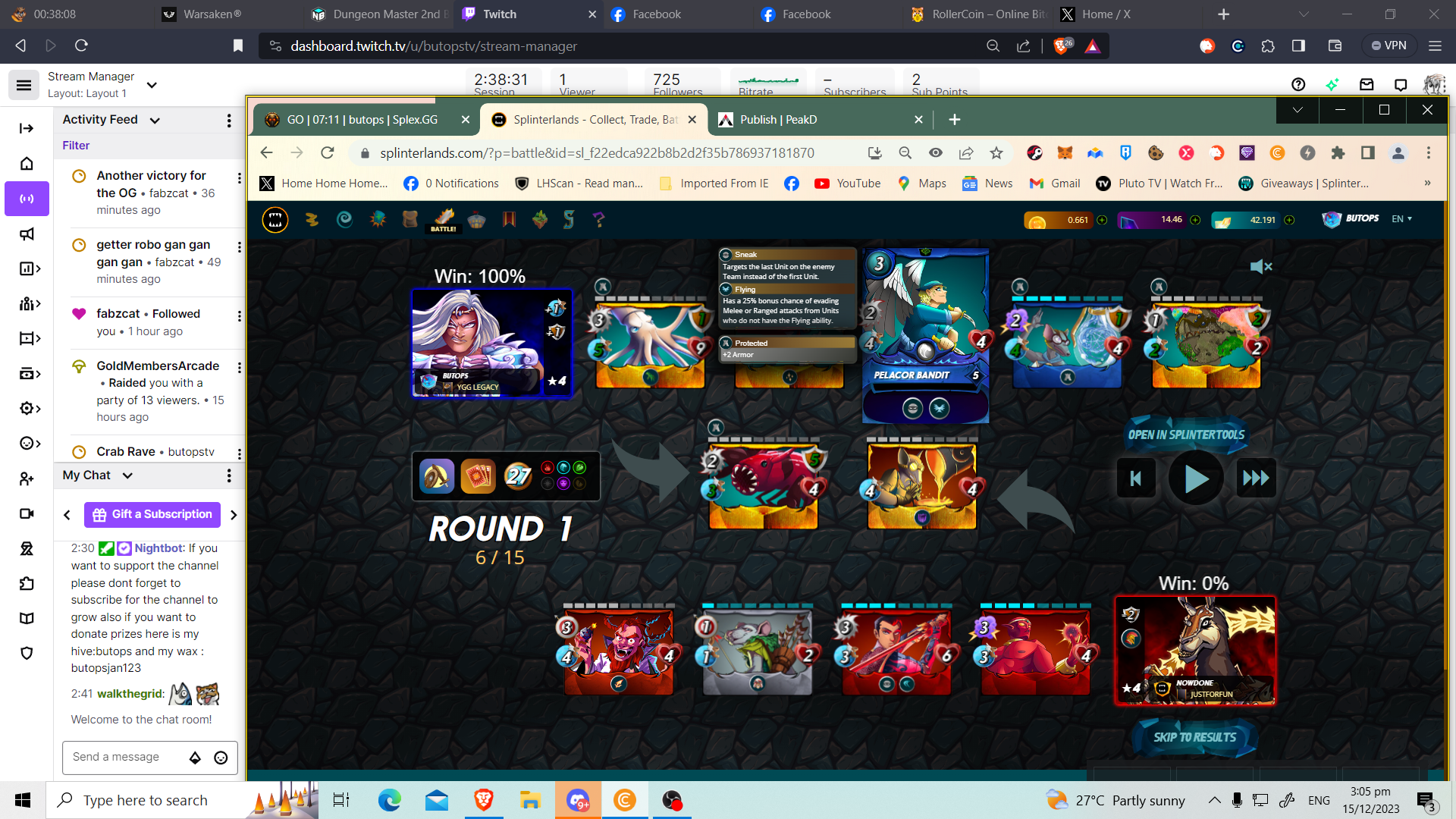
Task: Open the Gmail bookmark
Action: click(x=1054, y=184)
